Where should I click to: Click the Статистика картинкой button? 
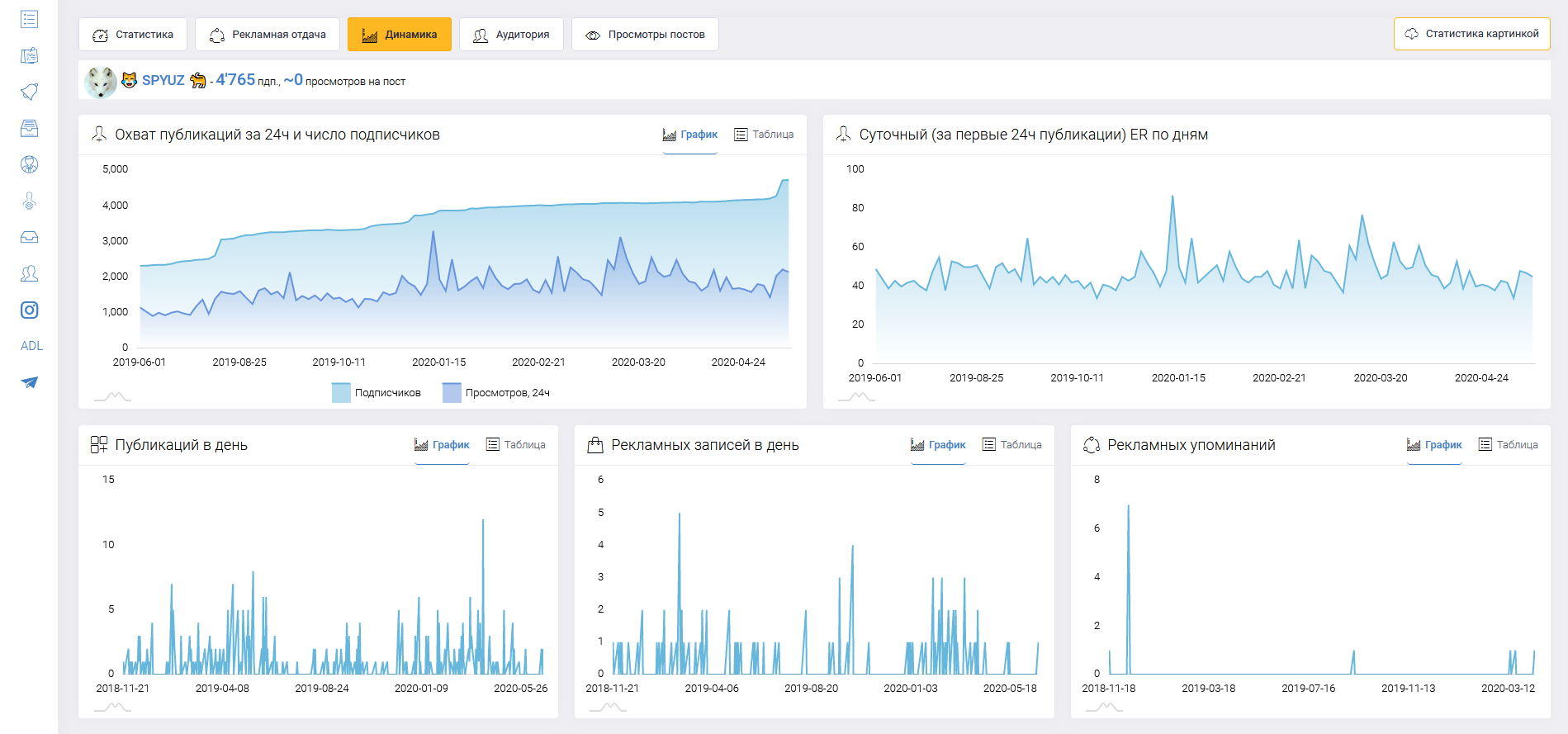[1471, 34]
